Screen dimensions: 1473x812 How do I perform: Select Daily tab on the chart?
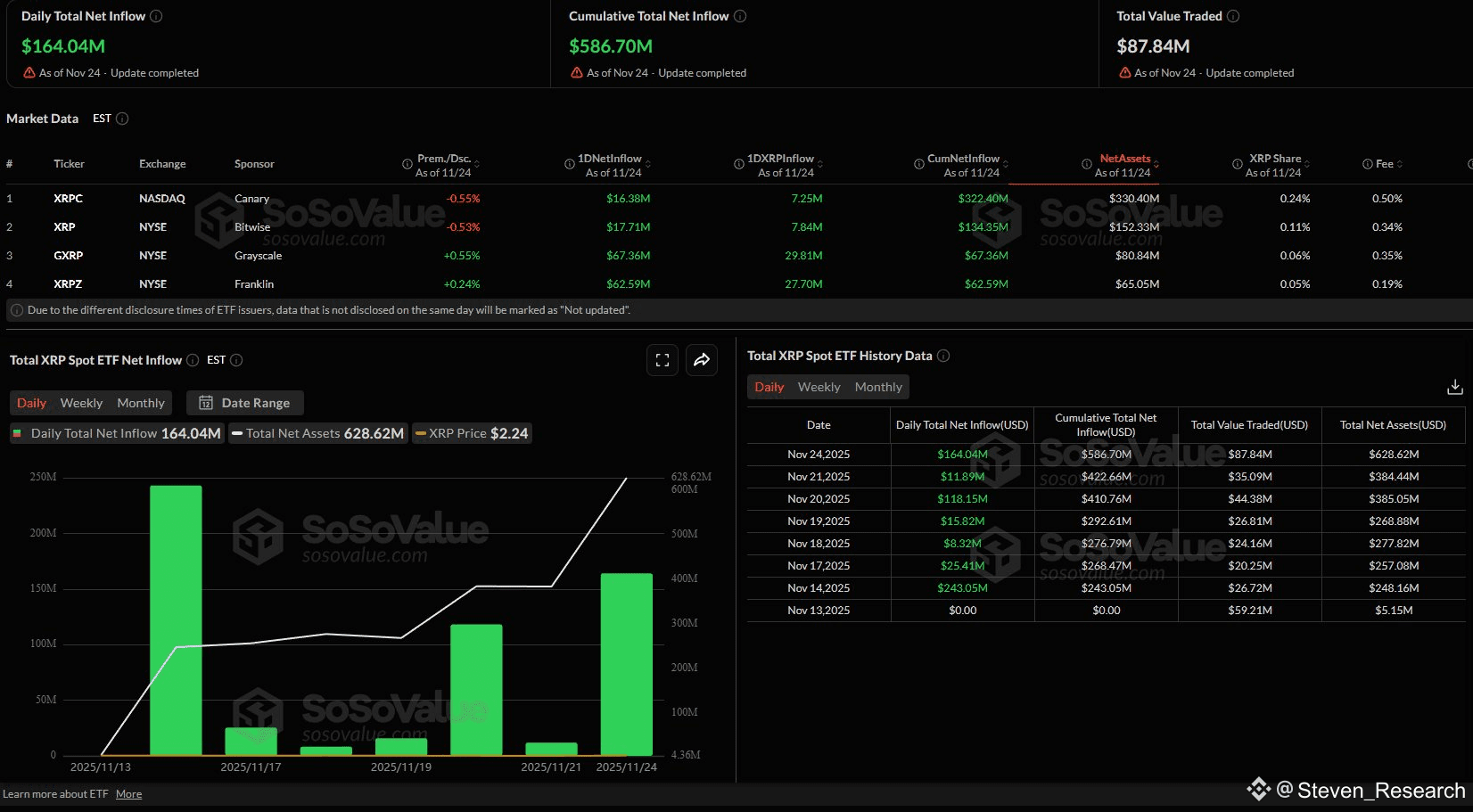pos(31,403)
